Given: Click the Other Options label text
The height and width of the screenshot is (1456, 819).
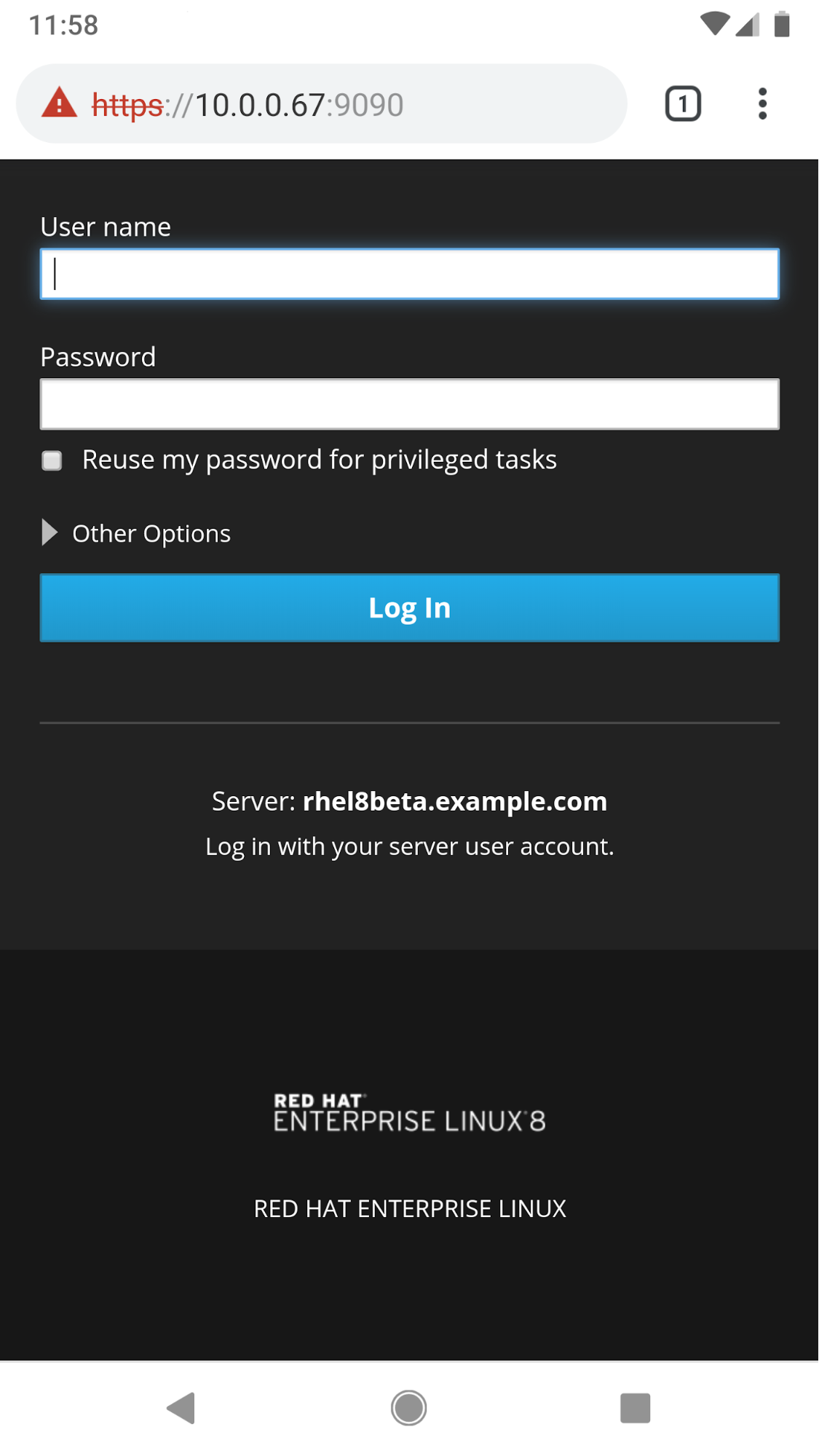Looking at the screenshot, I should point(151,534).
